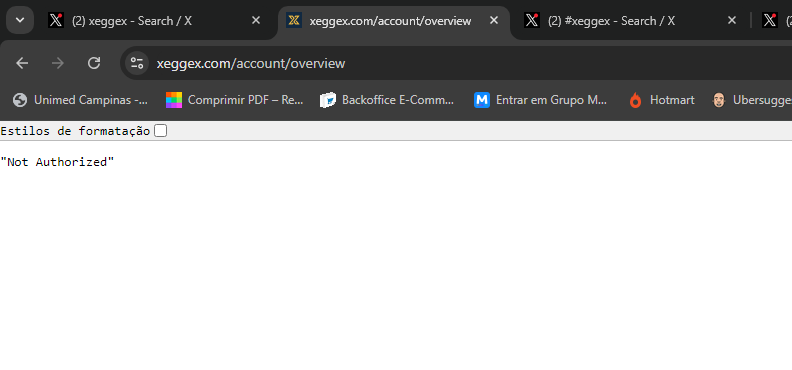
Task: Switch to the "xeggex - Search / X" tab
Action: 157,21
